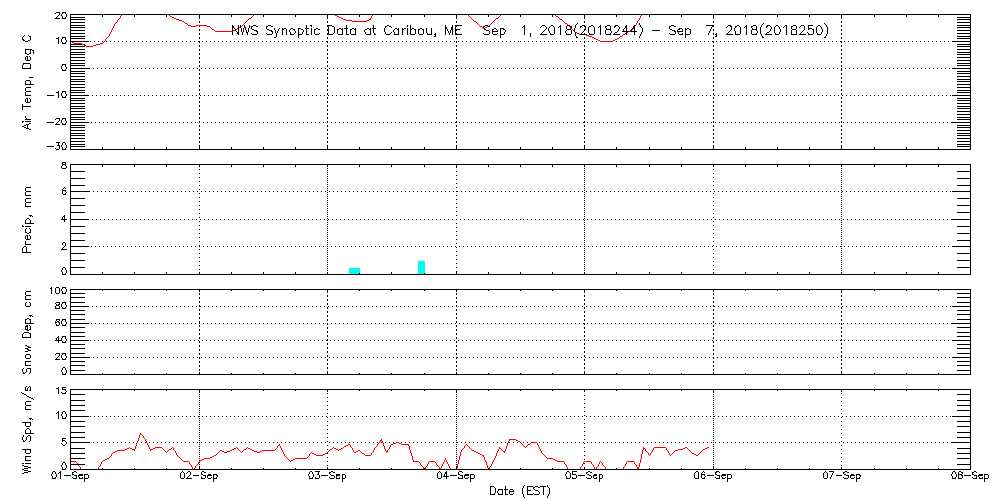Select the 03-Sep date tick label

coord(328,477)
